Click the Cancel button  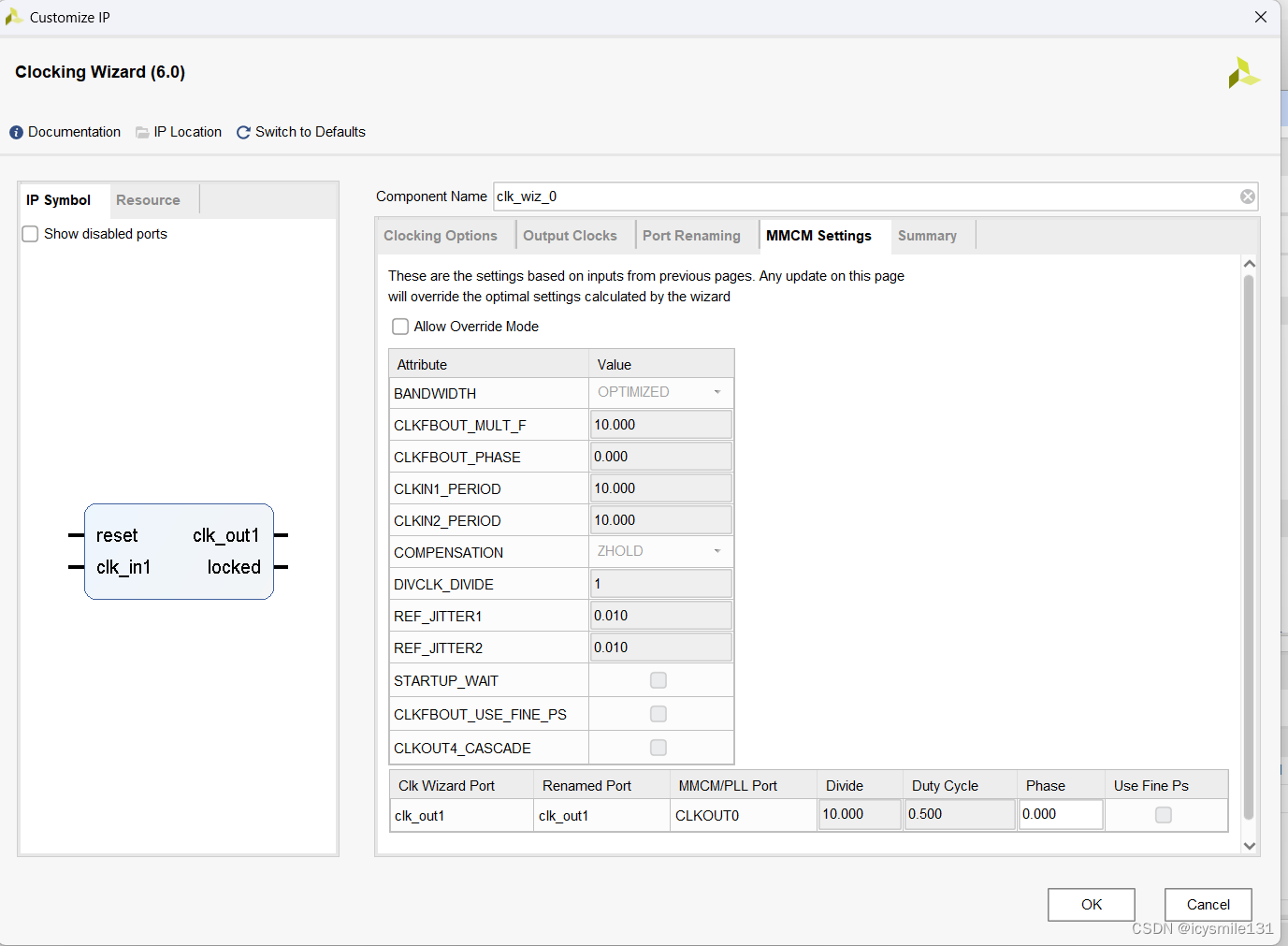tap(1208, 905)
